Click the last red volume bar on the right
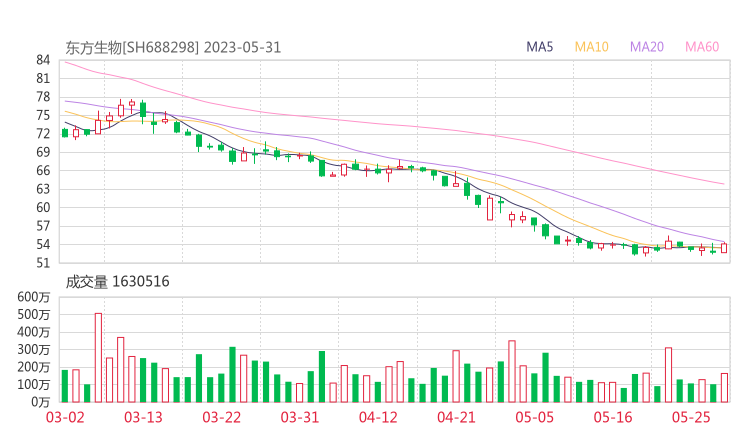The width and height of the screenshot is (740, 440). (724, 388)
